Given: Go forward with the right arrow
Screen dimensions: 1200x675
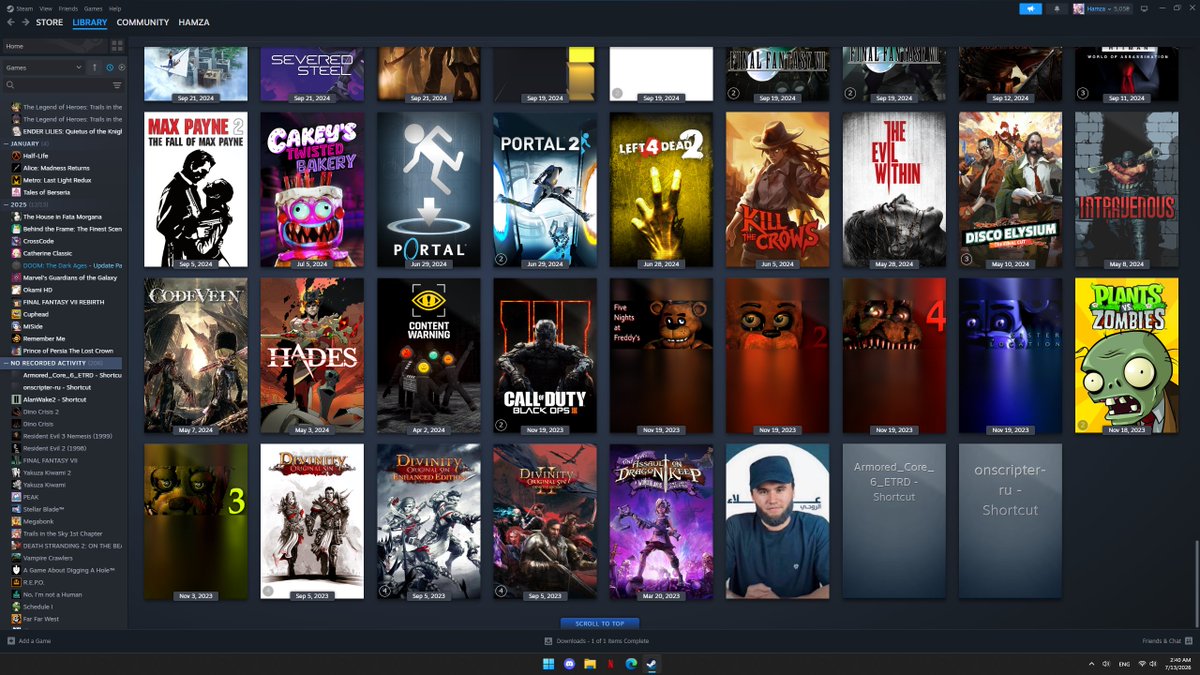Looking at the screenshot, I should coord(24,22).
